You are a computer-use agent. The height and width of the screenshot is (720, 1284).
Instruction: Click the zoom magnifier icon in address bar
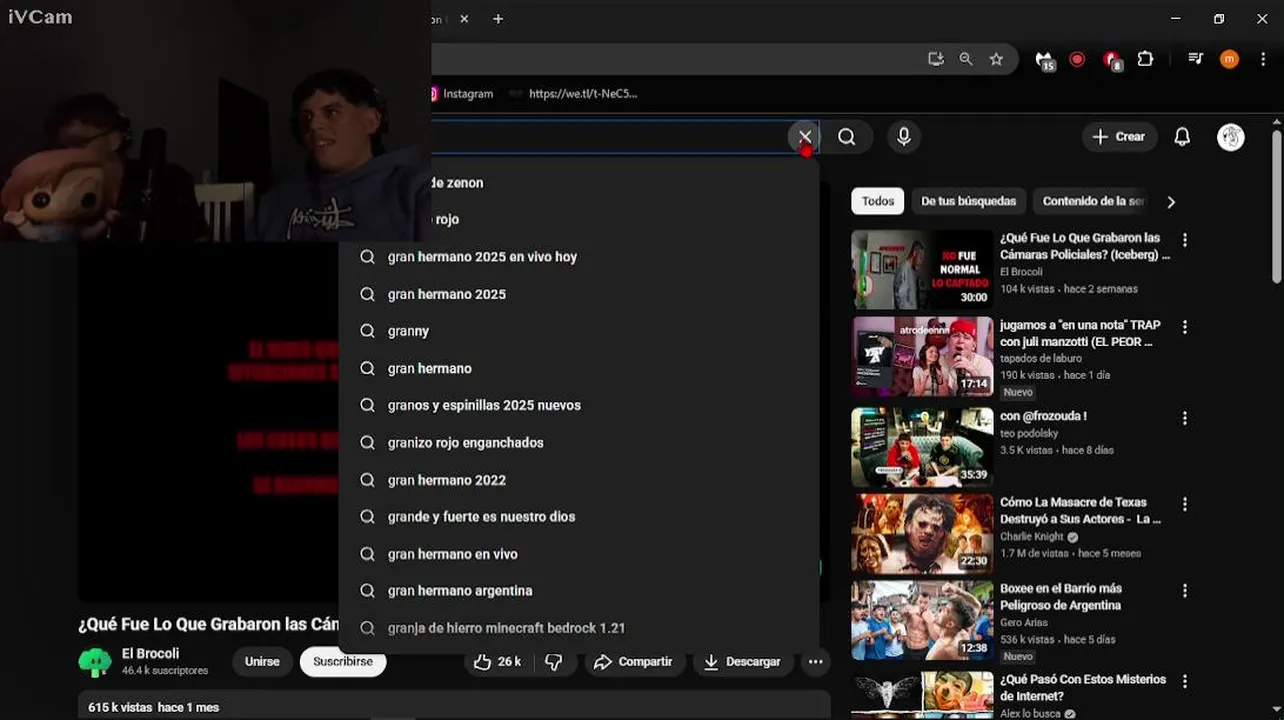click(x=966, y=59)
